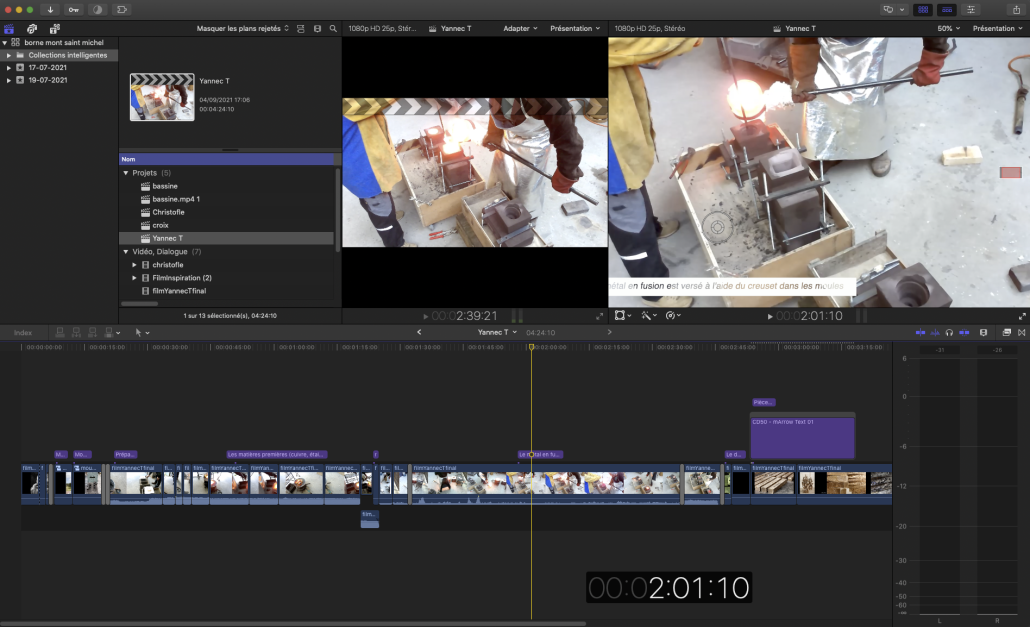Play the event viewer at 2:39:21
Screen dimensions: 1030x627
[426, 316]
